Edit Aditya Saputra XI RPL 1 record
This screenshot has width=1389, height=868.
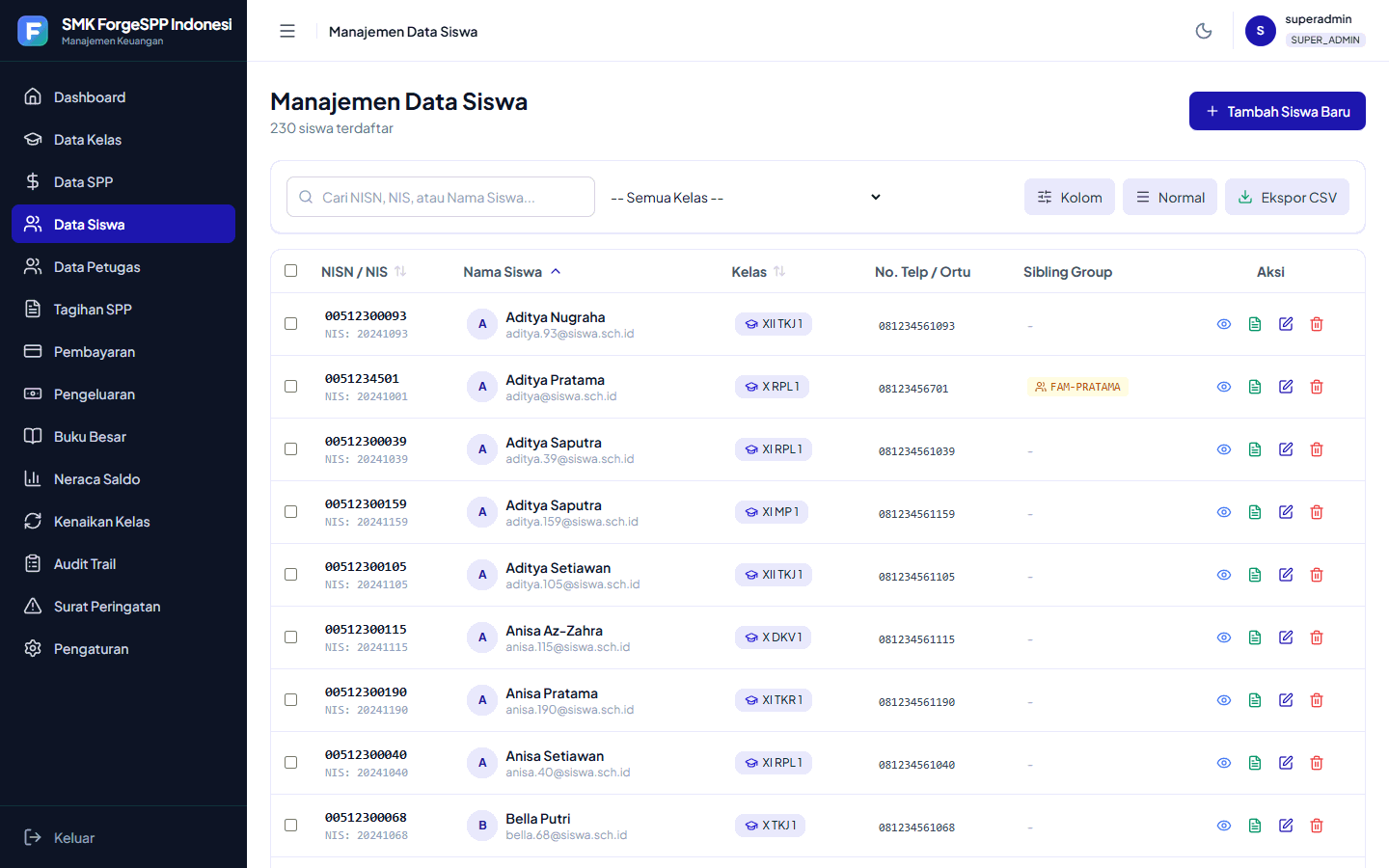click(1286, 449)
